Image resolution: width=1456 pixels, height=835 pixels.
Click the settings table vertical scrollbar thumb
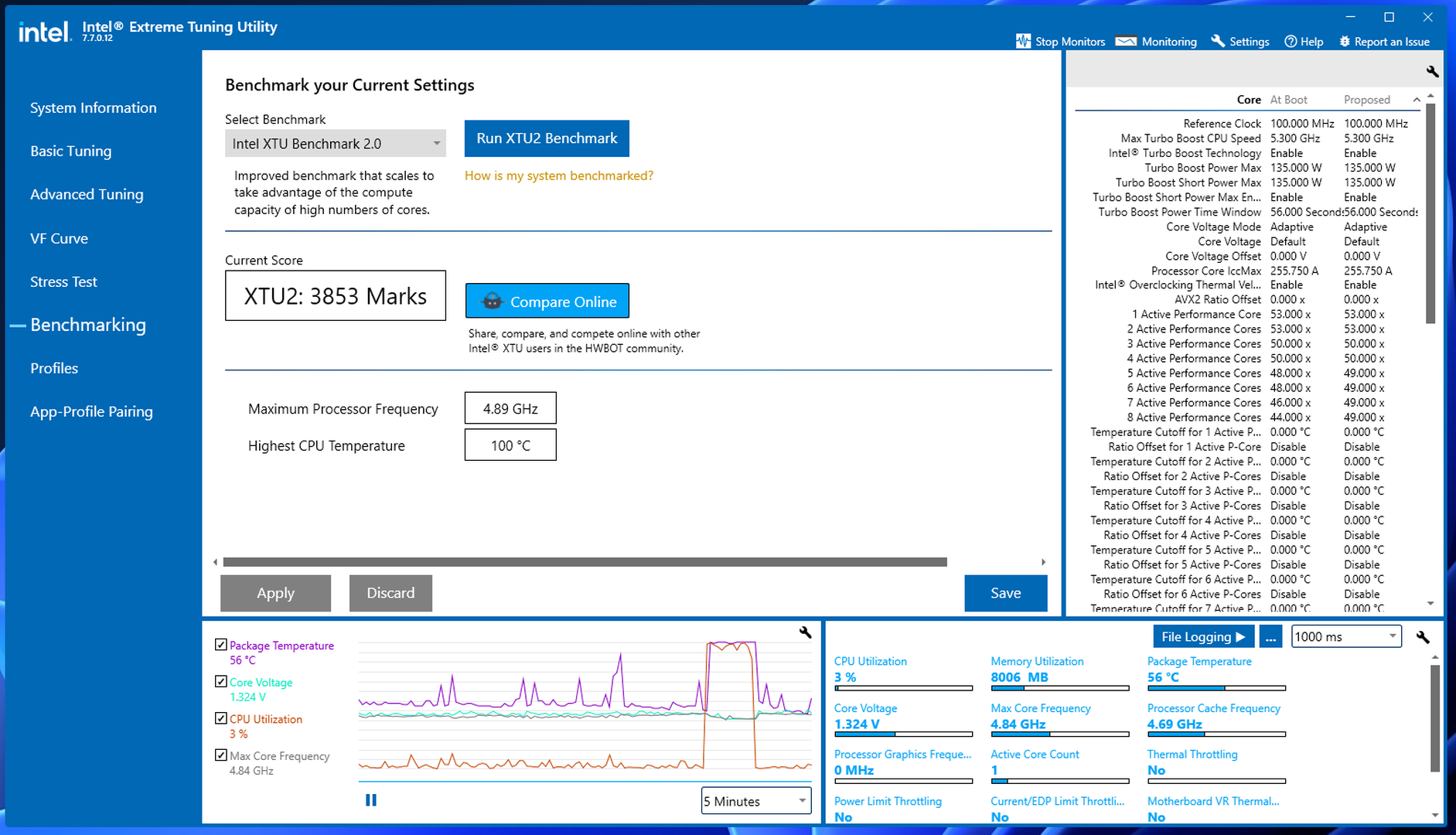click(1430, 213)
